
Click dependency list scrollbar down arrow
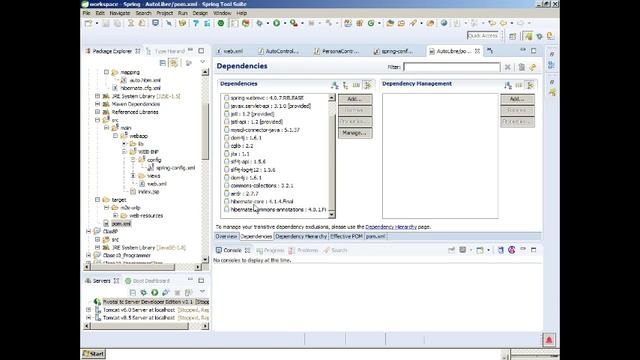(x=331, y=214)
